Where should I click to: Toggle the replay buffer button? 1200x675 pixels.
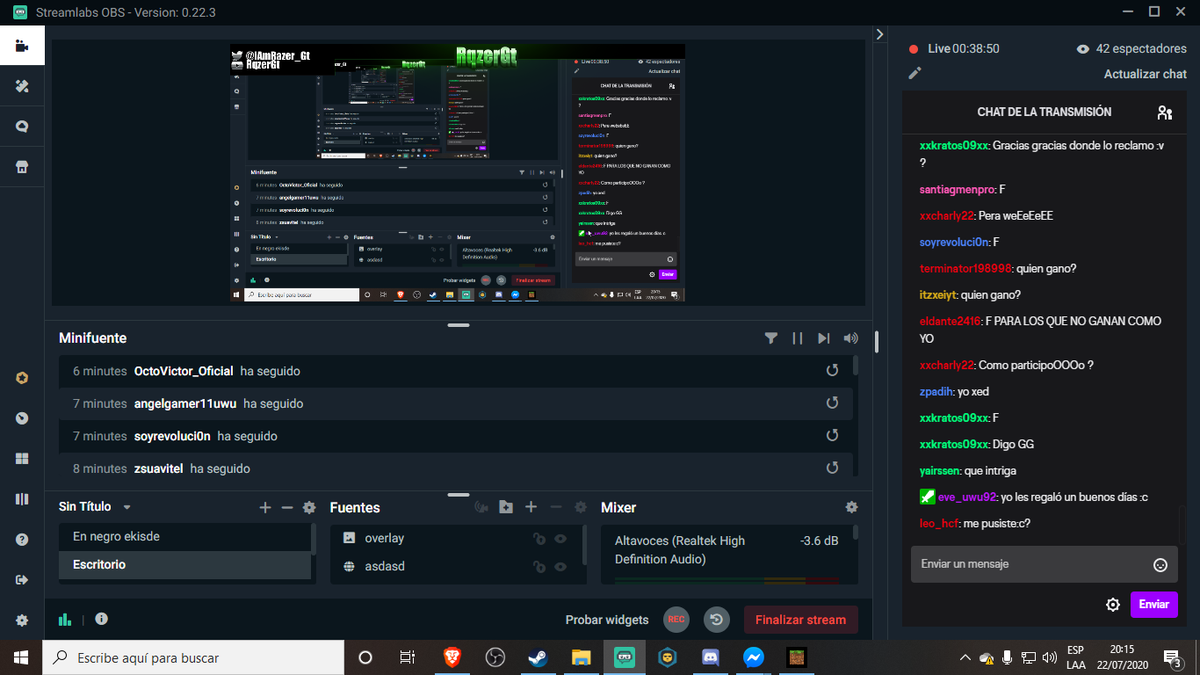click(x=716, y=620)
